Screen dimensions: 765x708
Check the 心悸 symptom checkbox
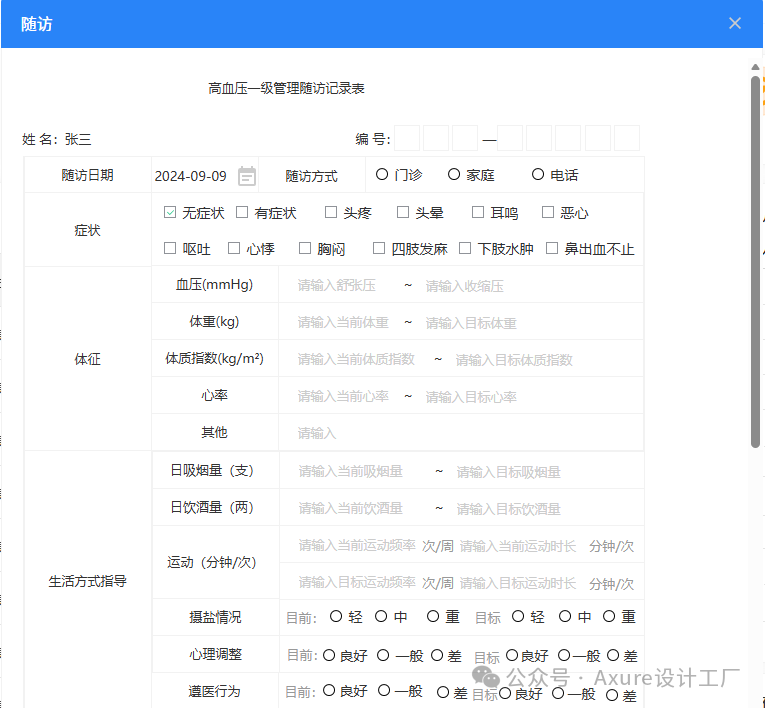pos(234,248)
